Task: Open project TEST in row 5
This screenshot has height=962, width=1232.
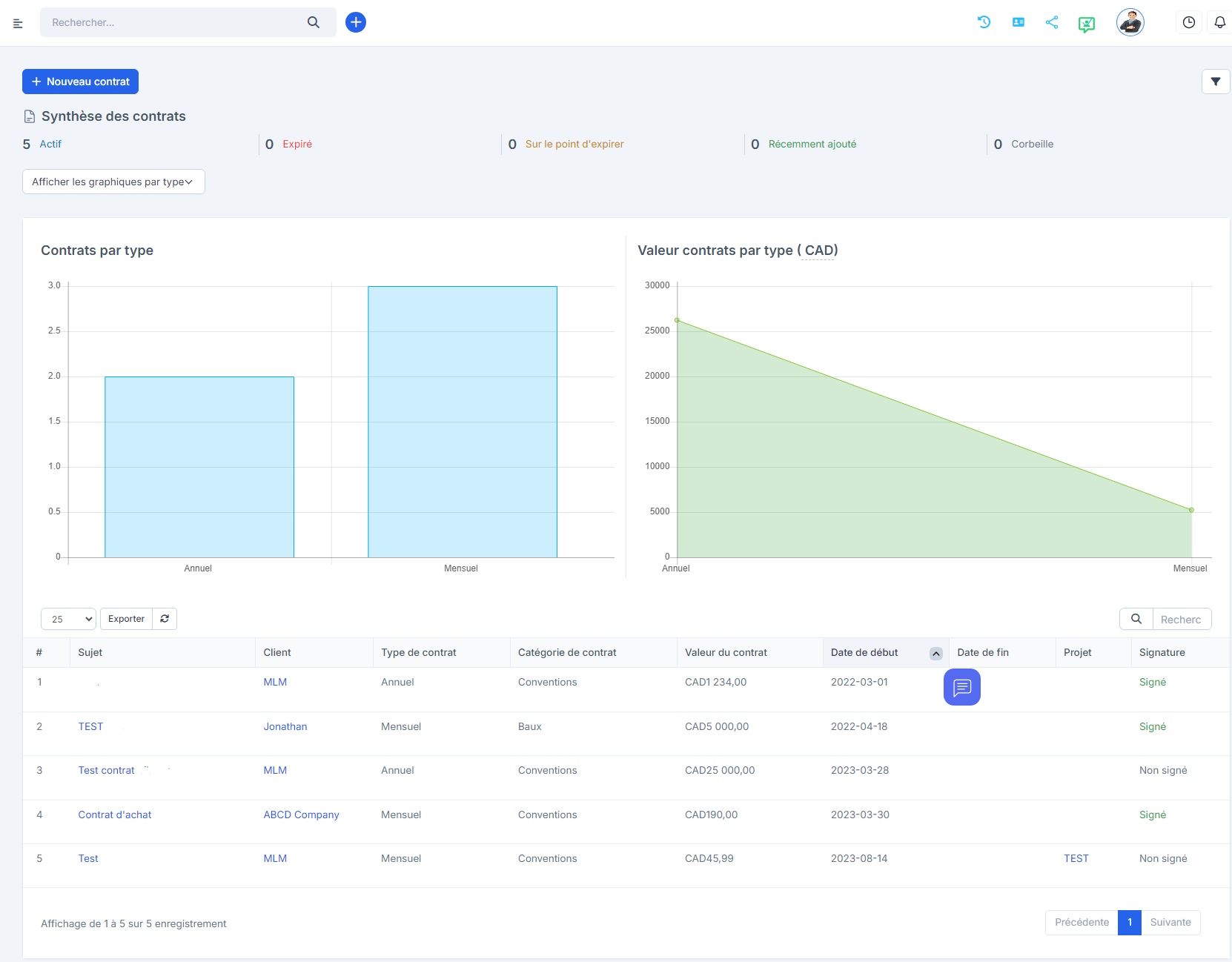Action: pyautogui.click(x=1076, y=858)
